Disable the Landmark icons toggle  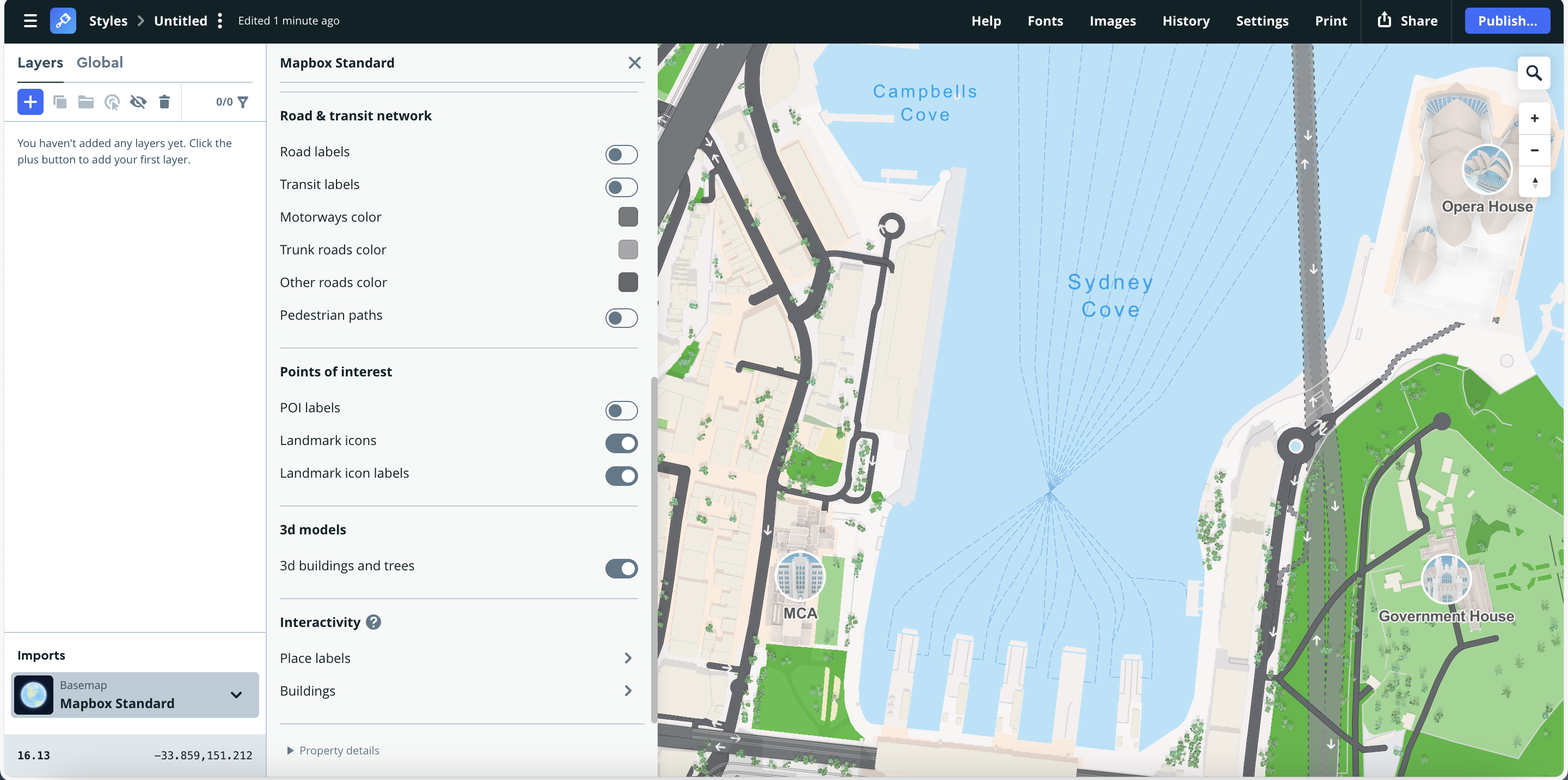point(621,443)
